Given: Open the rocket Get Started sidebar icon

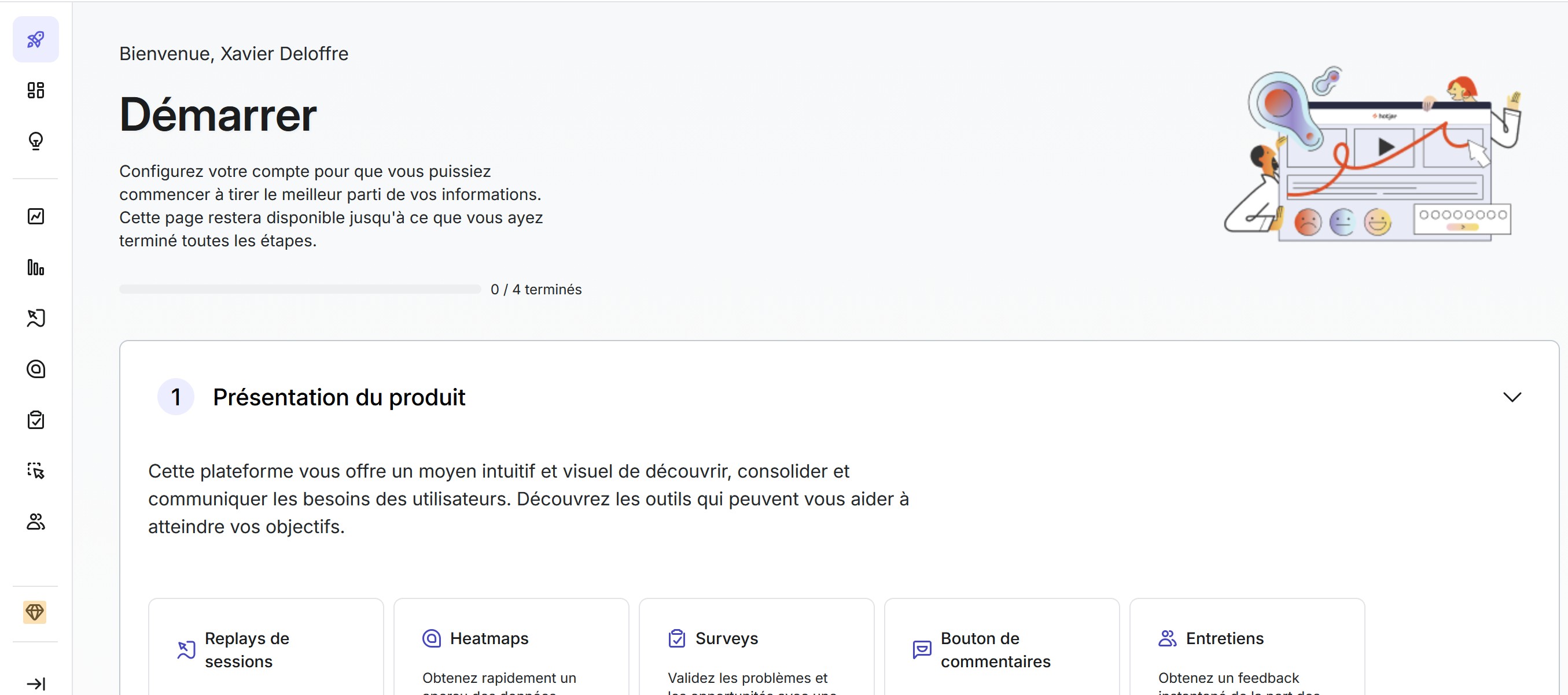Looking at the screenshot, I should click(x=35, y=39).
